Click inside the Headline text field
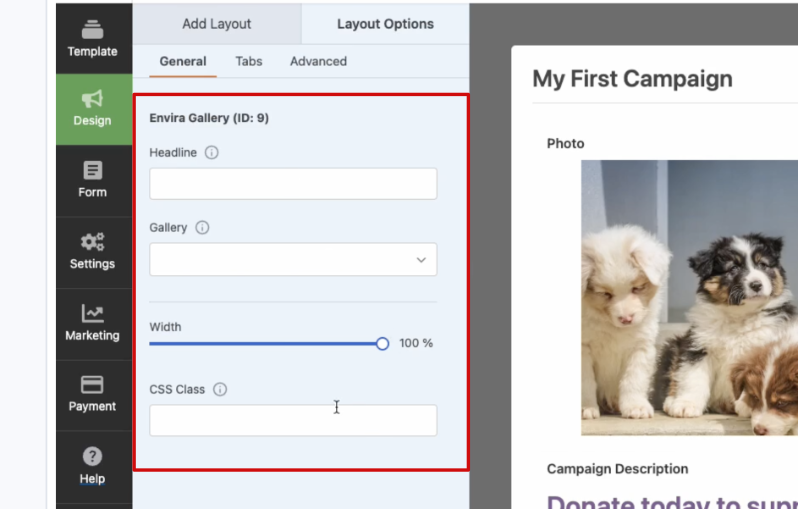 293,184
